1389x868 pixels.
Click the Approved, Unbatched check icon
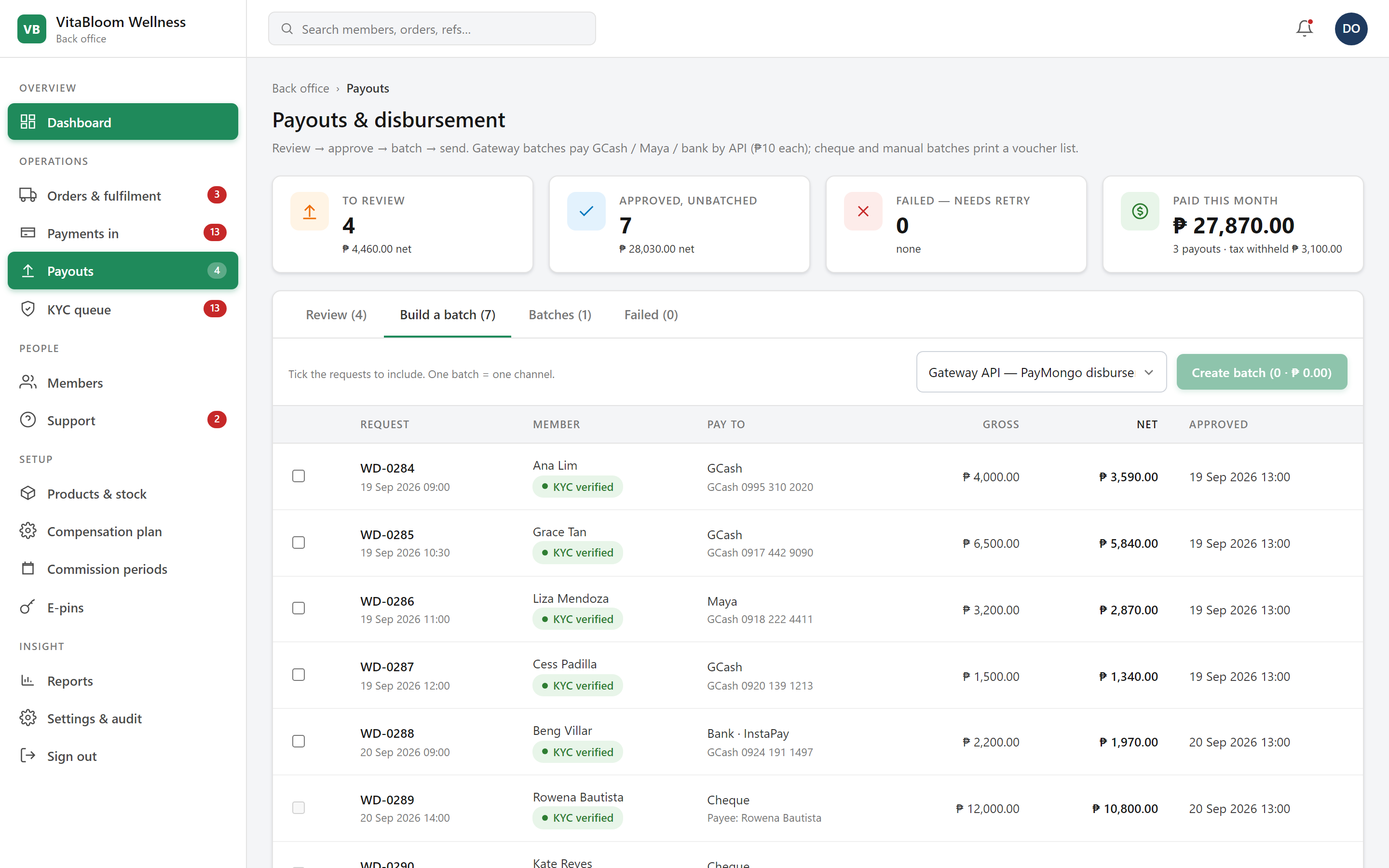586,211
